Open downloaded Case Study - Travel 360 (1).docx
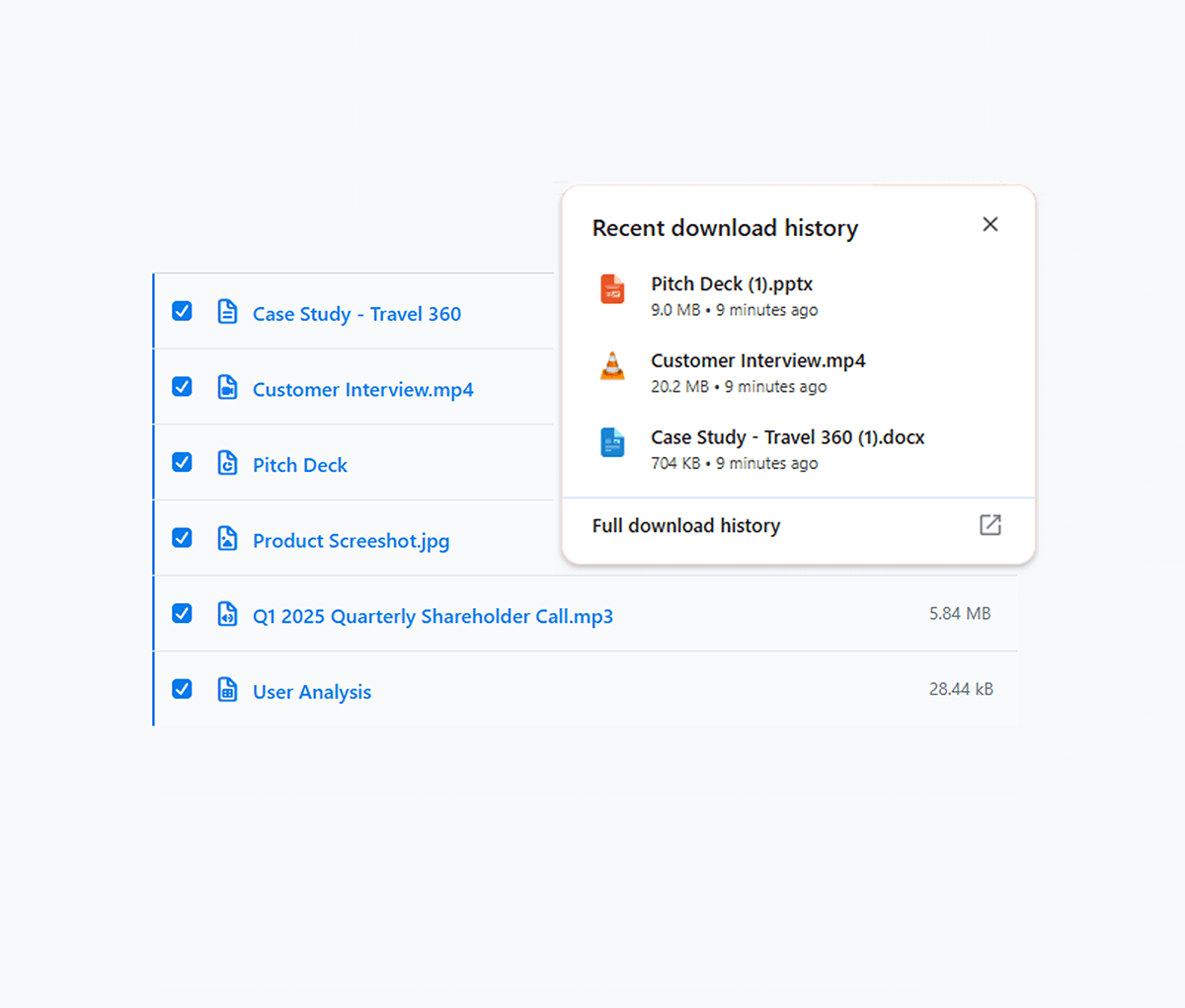The image size is (1185, 1008). (788, 437)
